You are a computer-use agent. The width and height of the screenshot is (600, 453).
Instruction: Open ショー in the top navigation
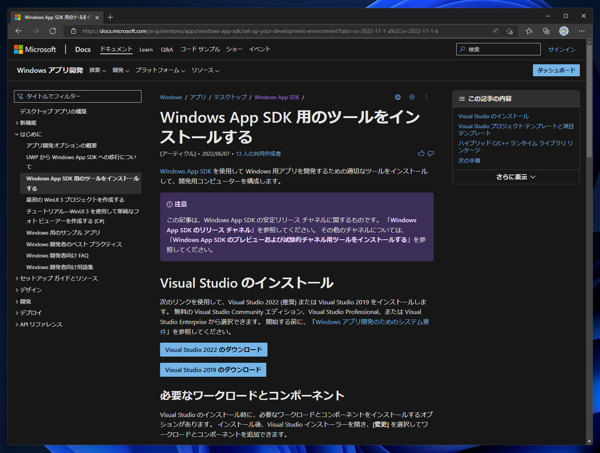(234, 49)
